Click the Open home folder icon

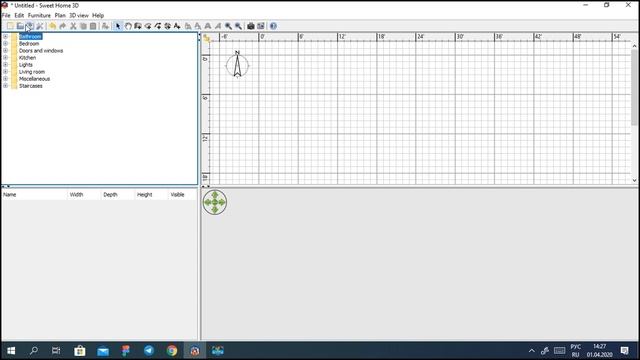20,26
